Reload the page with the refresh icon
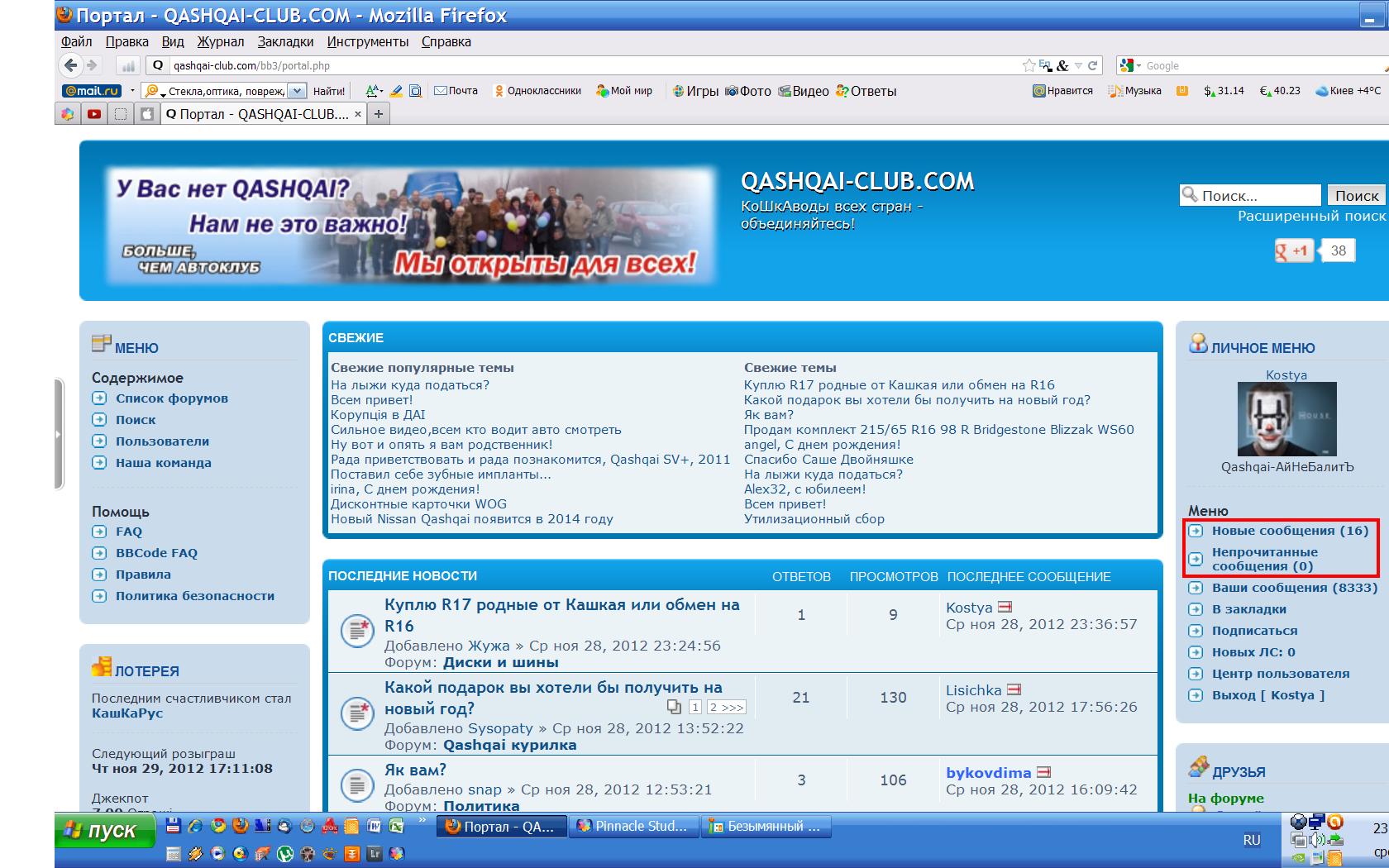This screenshot has height=868, width=1389. click(x=1092, y=65)
